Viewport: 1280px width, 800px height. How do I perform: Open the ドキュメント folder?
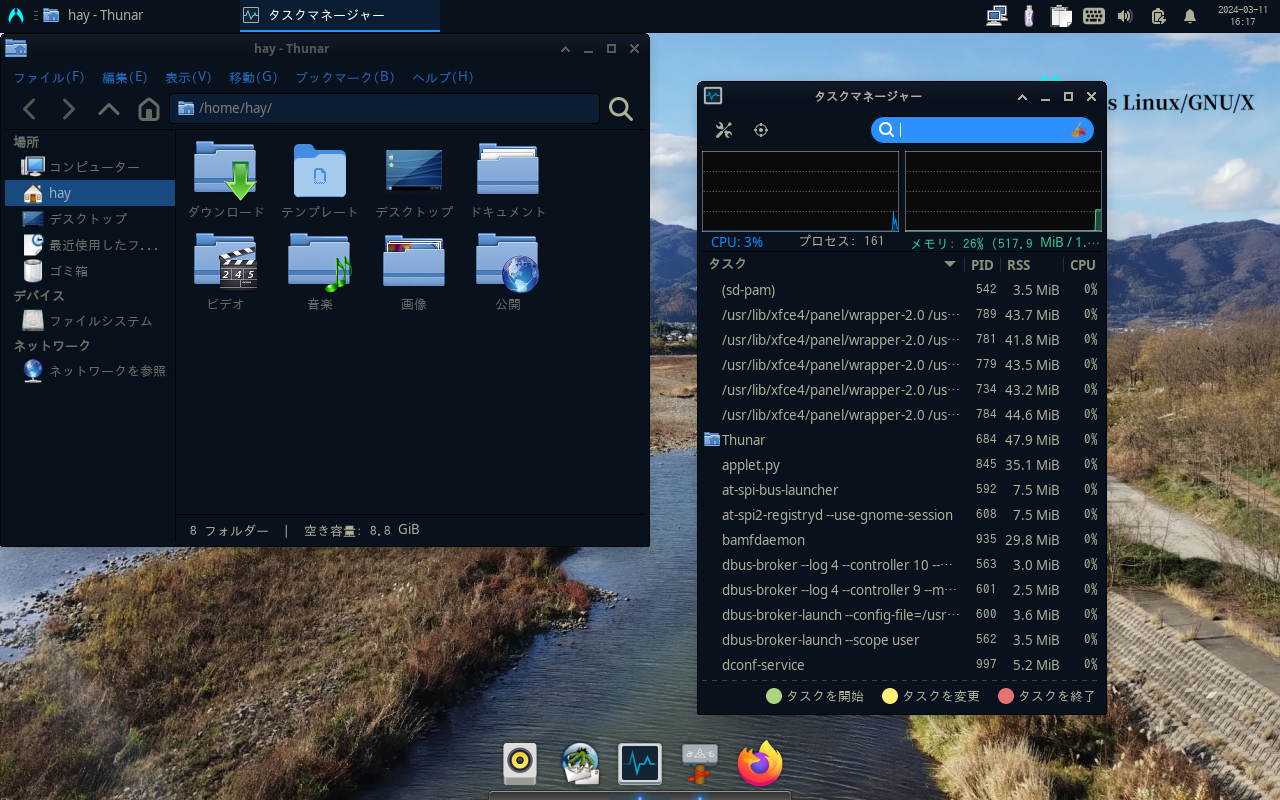click(508, 180)
